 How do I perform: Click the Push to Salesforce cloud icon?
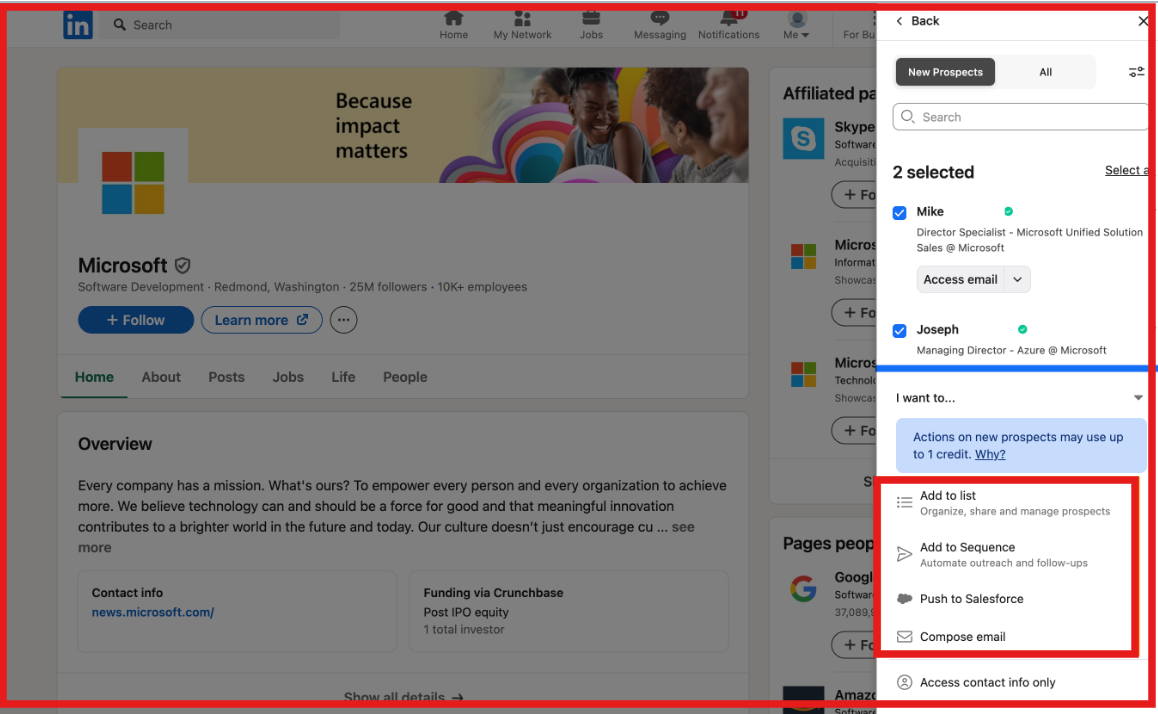905,598
